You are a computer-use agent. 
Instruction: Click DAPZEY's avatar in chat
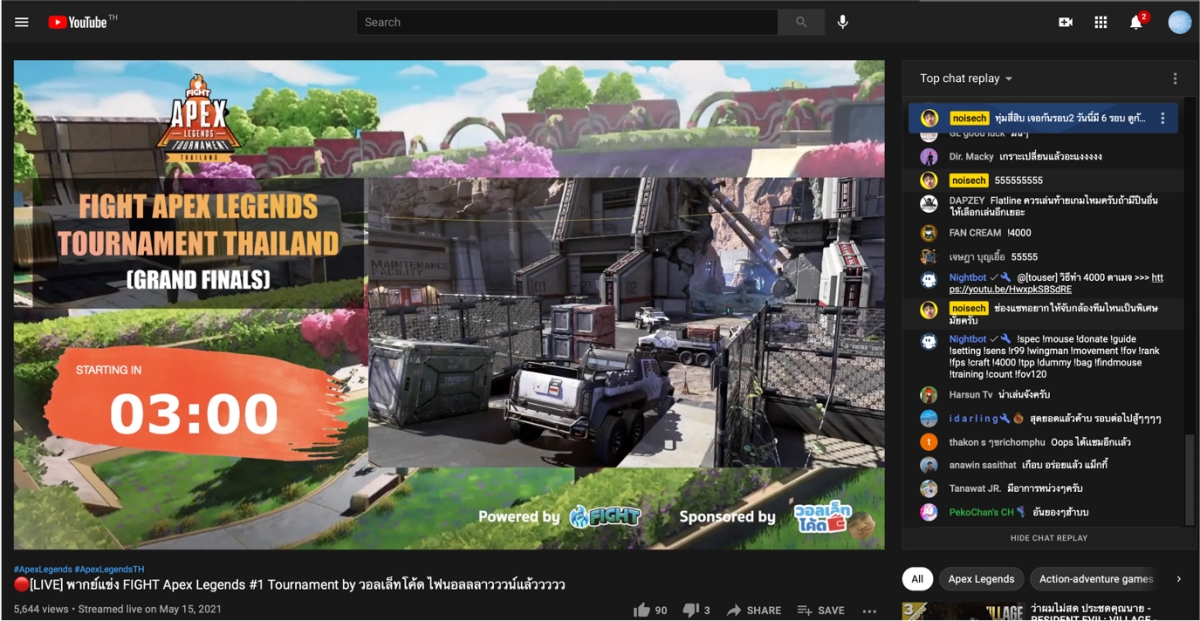coord(929,203)
